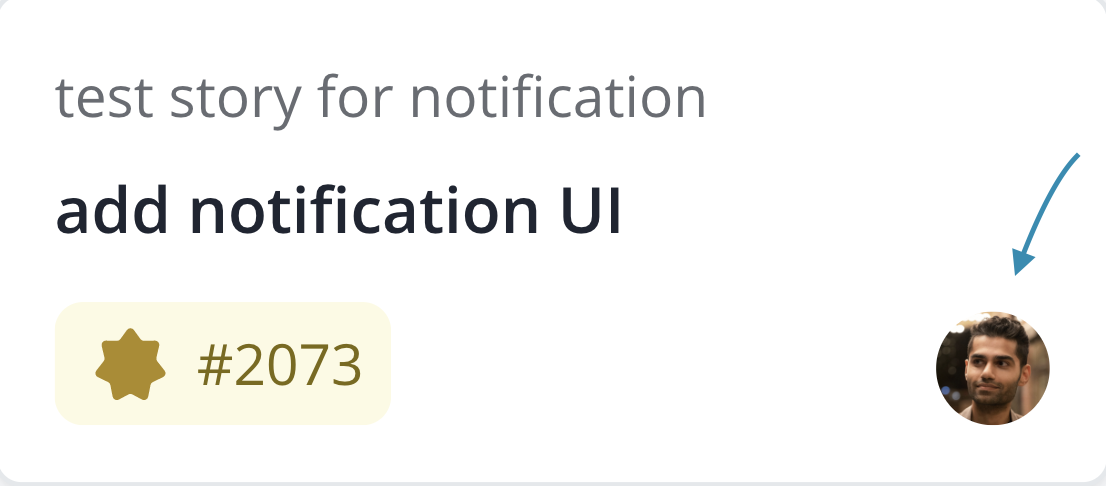
Task: Open the #2073 ticket number
Action: (x=279, y=367)
